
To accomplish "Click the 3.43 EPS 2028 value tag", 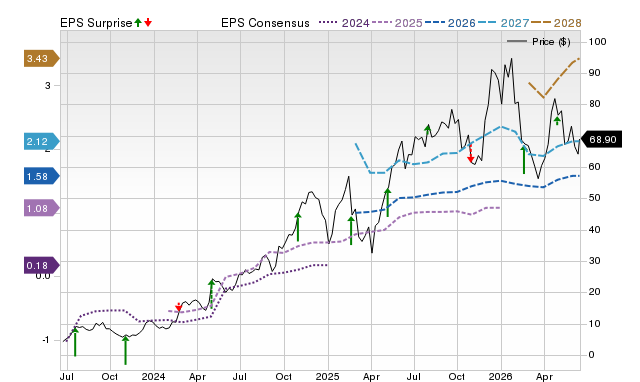I will click(41, 58).
